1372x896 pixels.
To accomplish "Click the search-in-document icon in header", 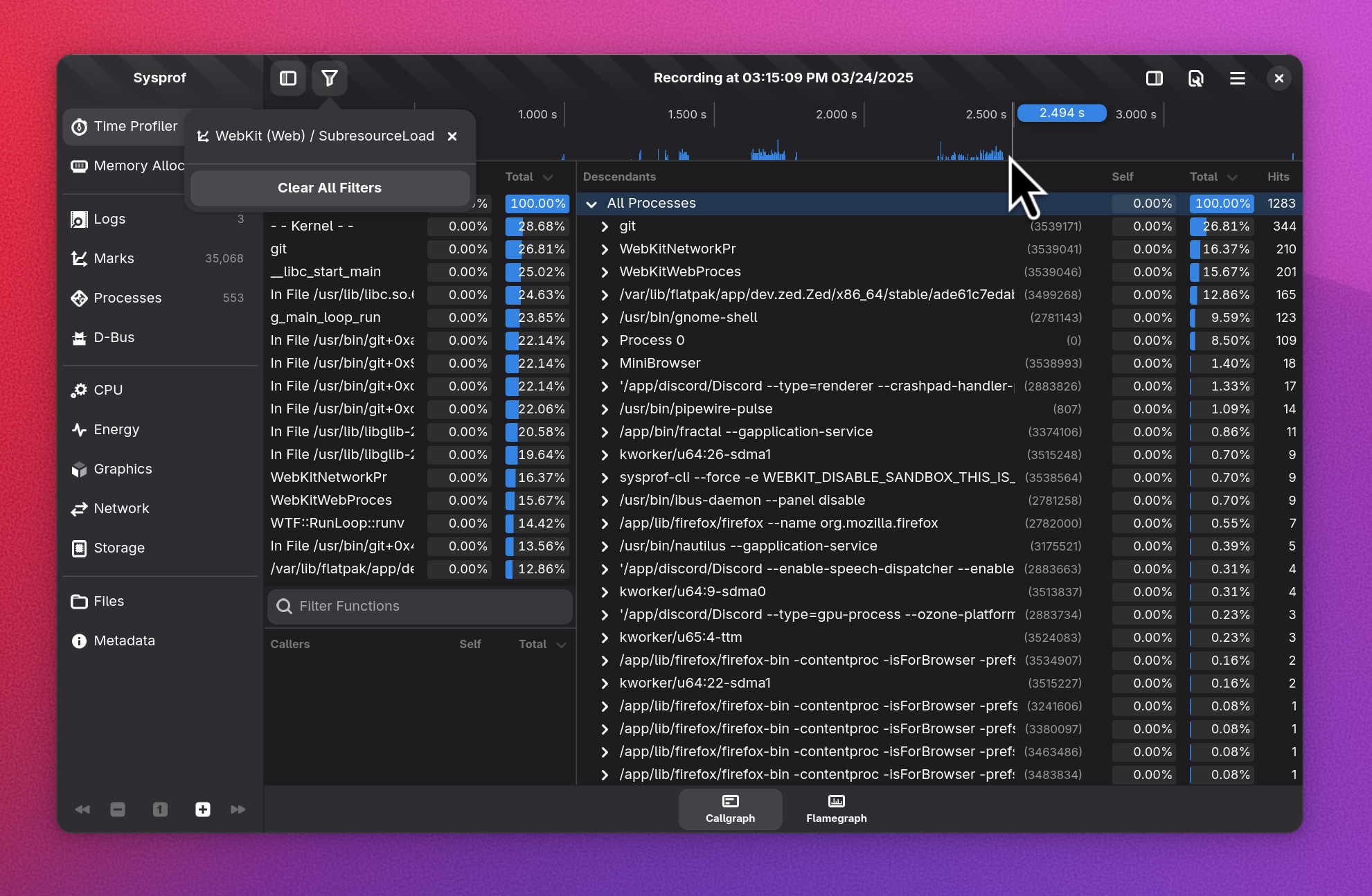I will tap(1196, 78).
